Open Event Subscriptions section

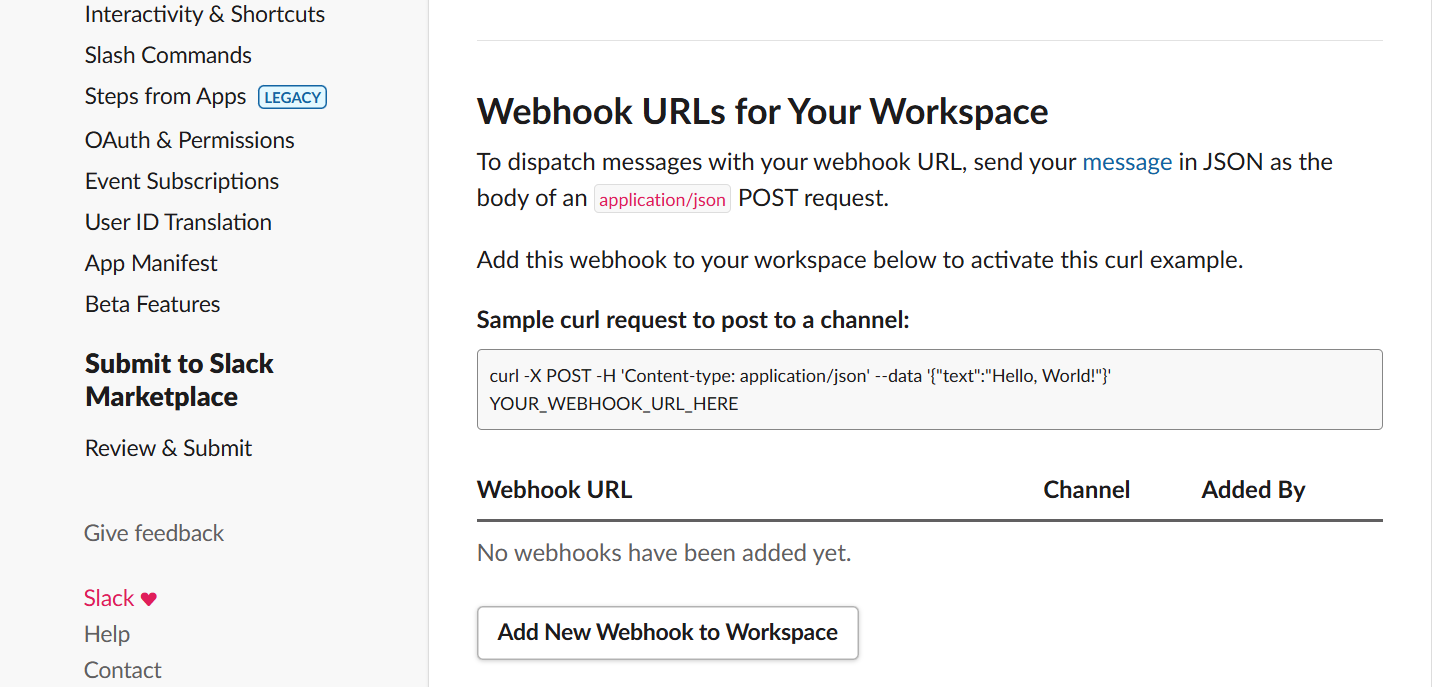[x=181, y=181]
